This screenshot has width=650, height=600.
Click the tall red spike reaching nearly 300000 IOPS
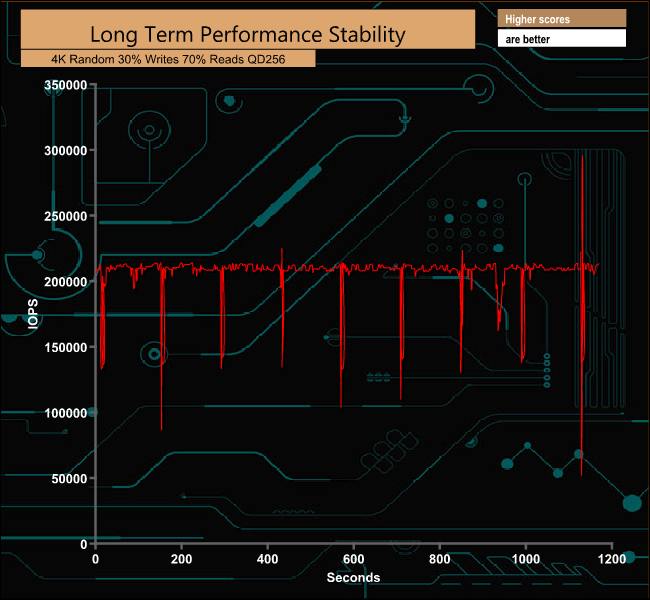(582, 207)
